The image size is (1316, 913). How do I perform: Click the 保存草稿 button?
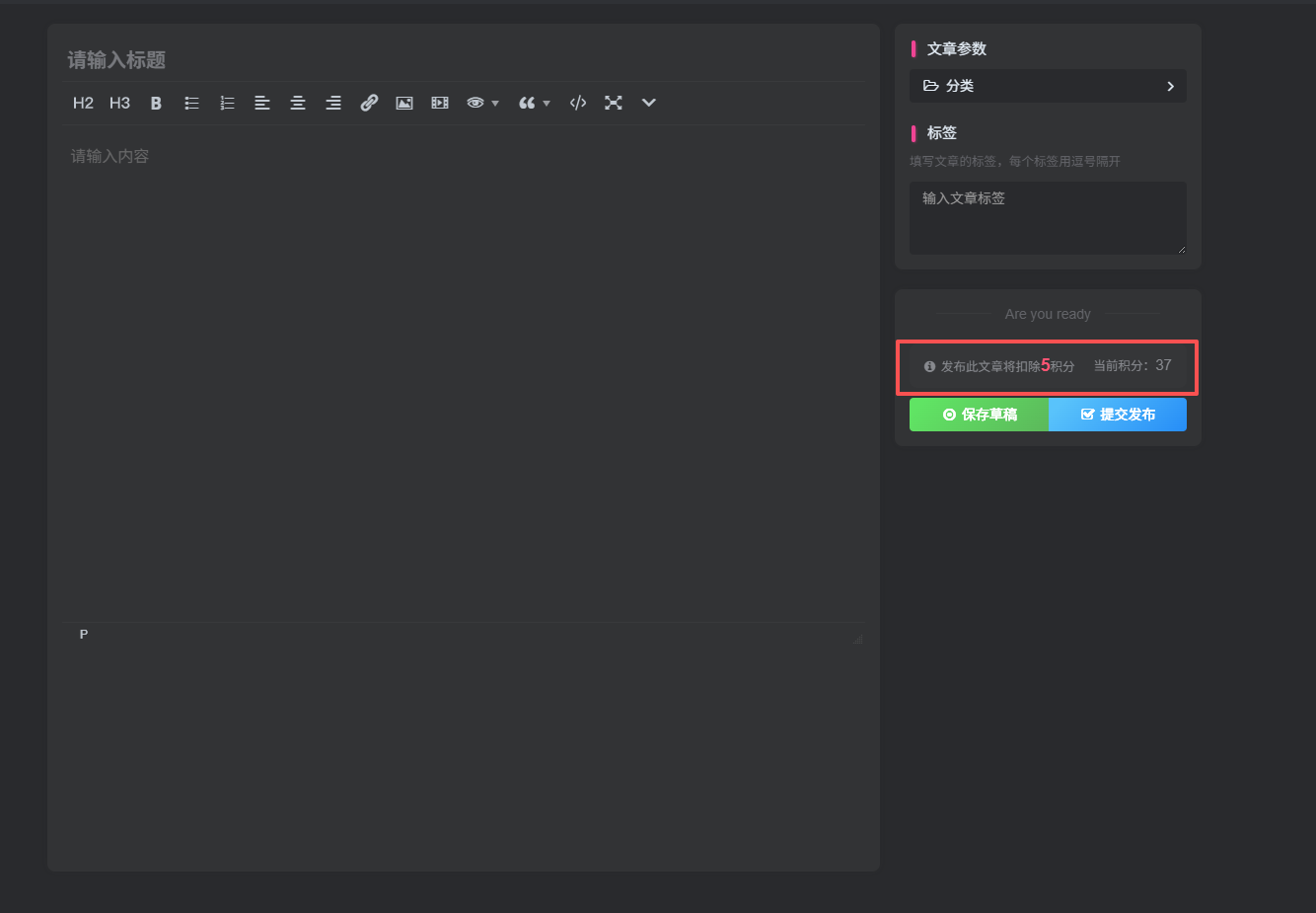point(979,415)
